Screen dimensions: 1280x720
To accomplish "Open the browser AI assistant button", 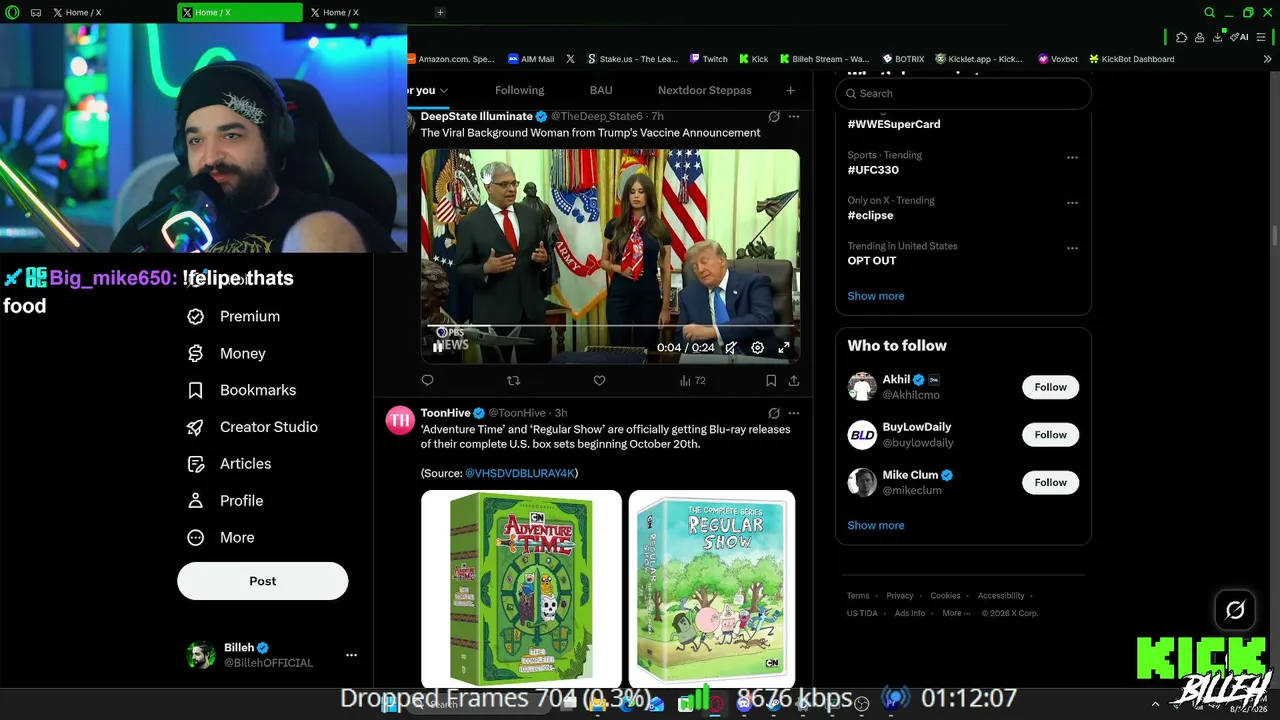I will pos(1240,37).
